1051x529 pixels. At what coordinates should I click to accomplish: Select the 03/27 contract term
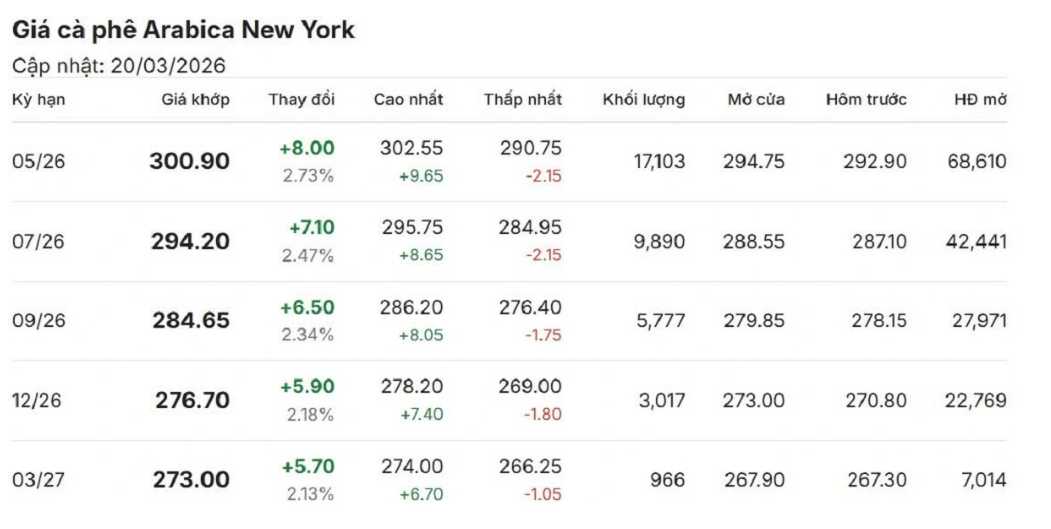coord(38,480)
